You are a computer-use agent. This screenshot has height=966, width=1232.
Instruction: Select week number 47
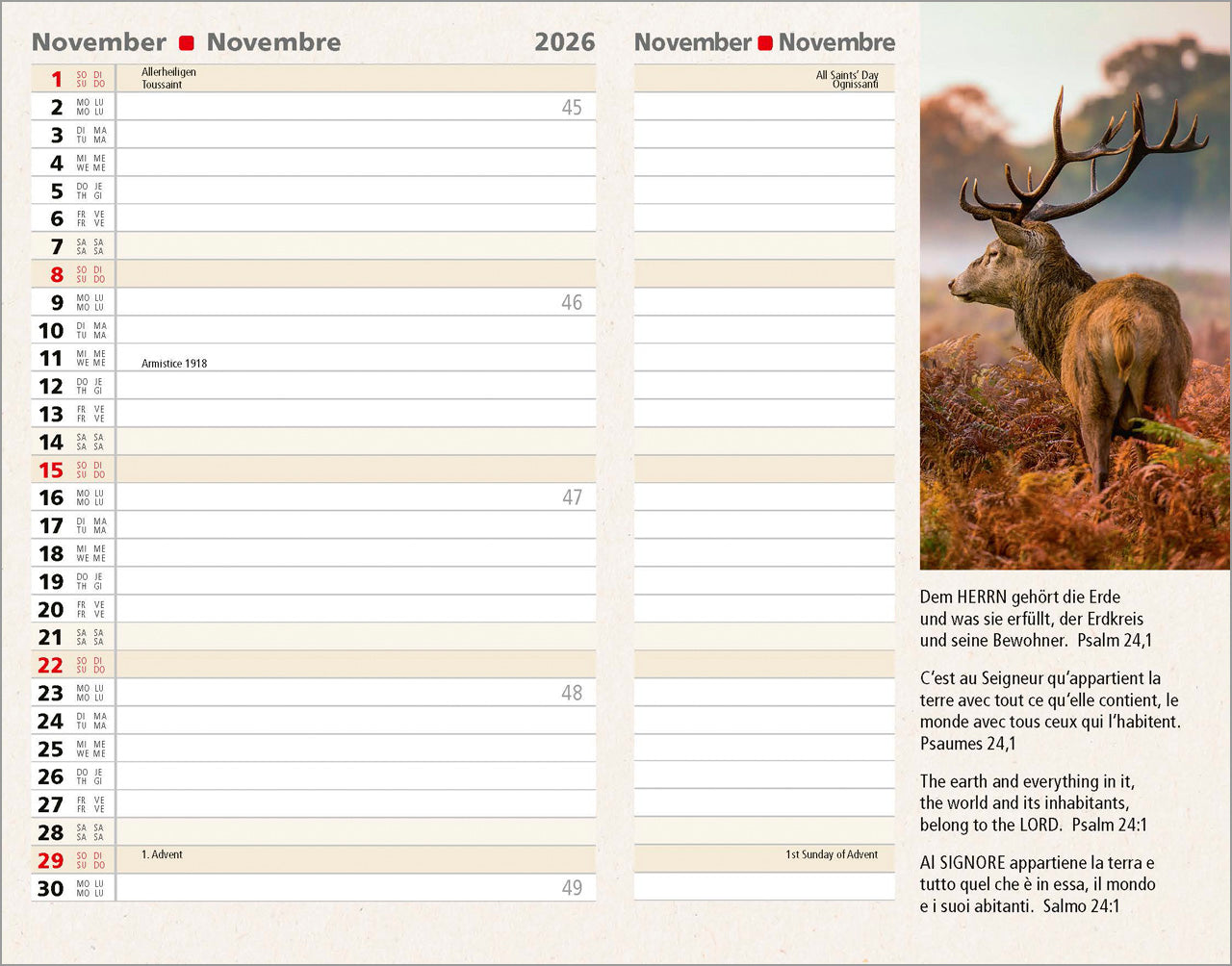[572, 497]
